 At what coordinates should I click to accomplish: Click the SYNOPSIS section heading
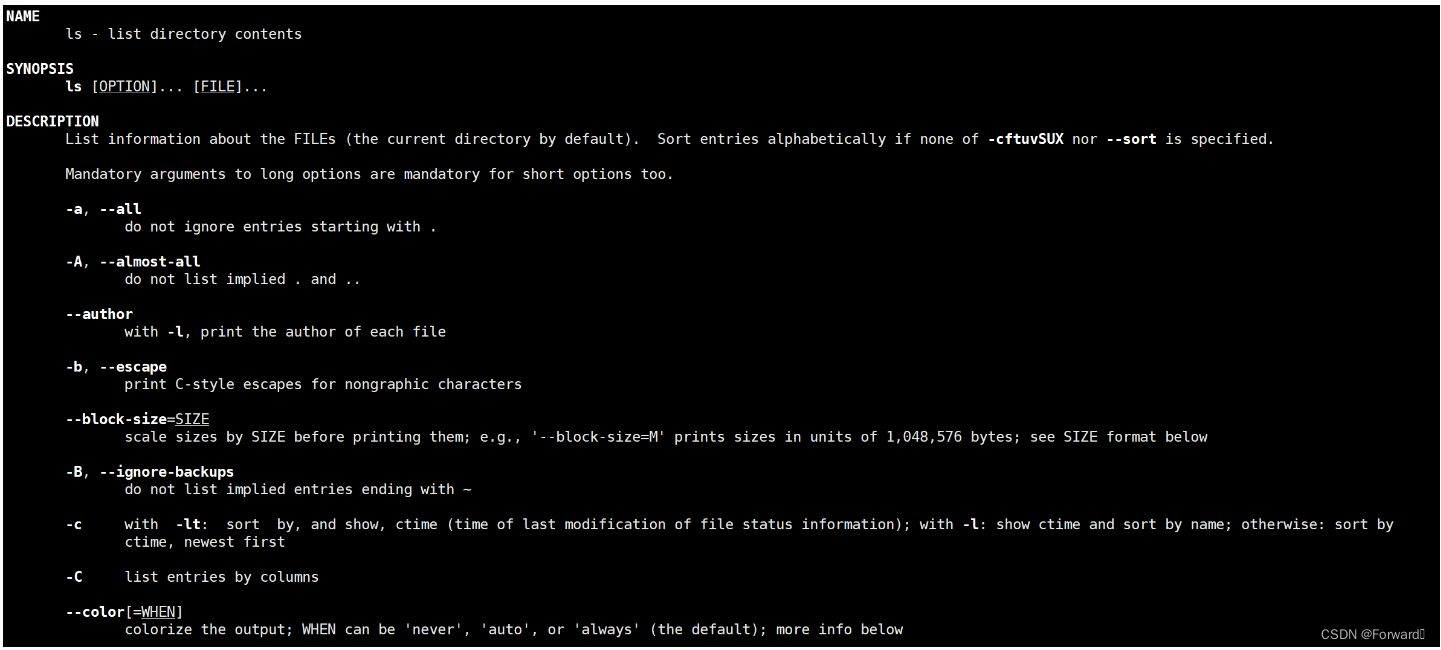40,69
